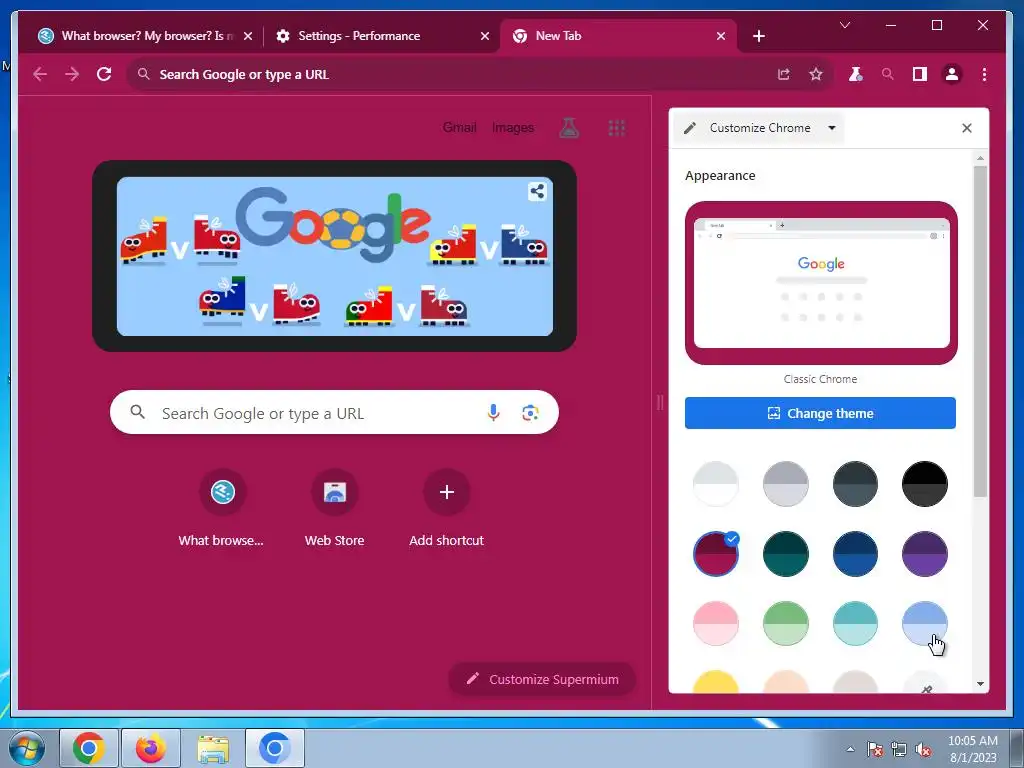1024x768 pixels.
Task: Select the New Tab tab
Action: point(613,36)
